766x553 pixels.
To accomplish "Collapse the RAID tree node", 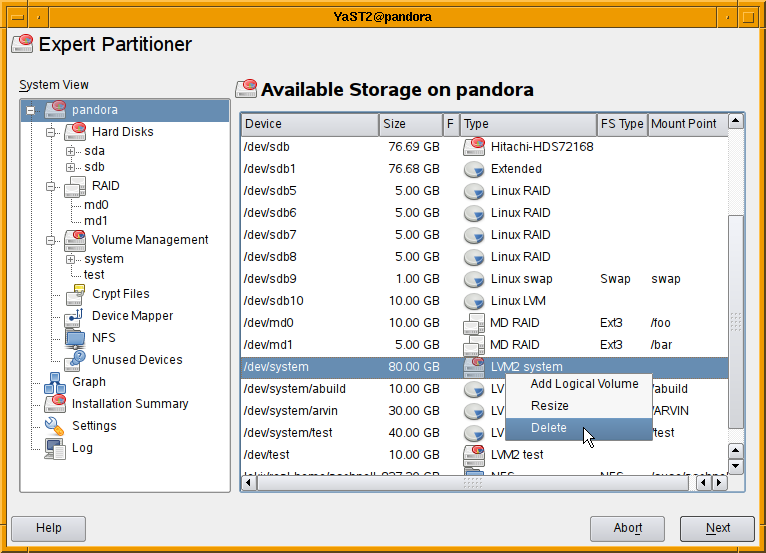I will point(50,187).
